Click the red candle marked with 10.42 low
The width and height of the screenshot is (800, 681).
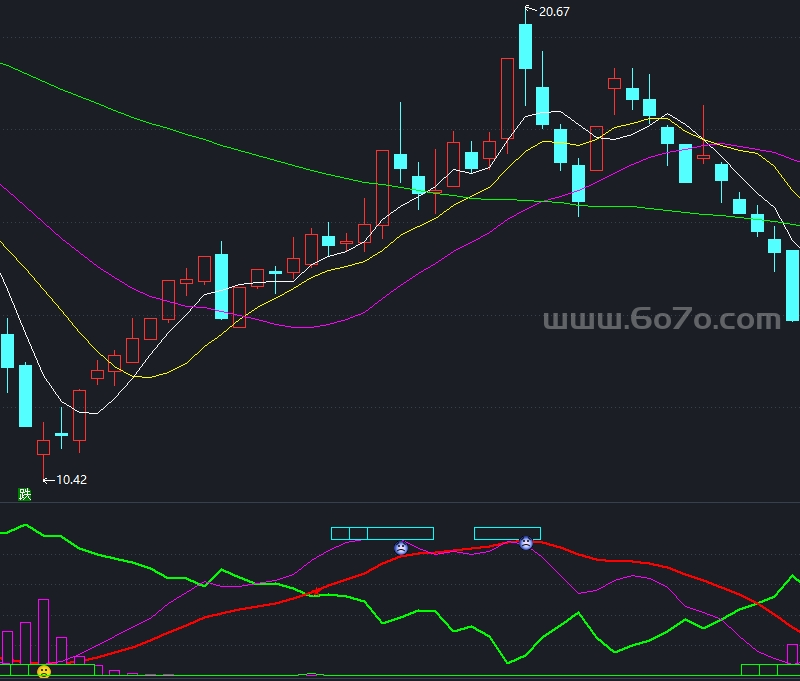43,448
